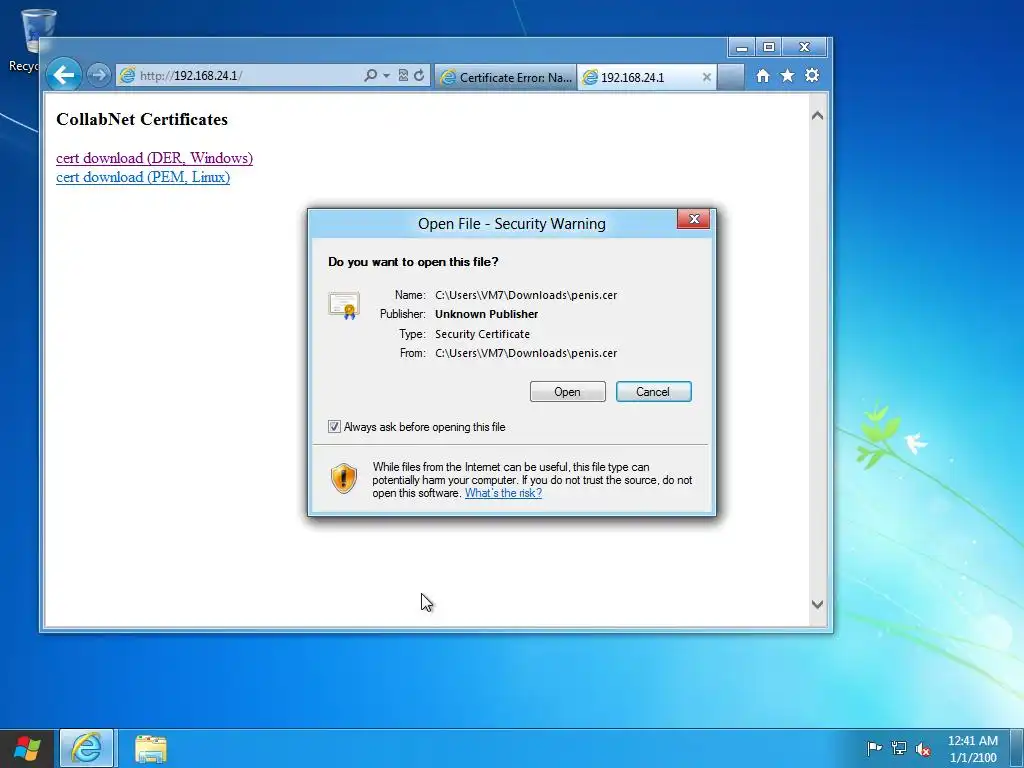Viewport: 1024px width, 768px height.
Task: Click Internet Explorer taskbar icon
Action: (86, 748)
